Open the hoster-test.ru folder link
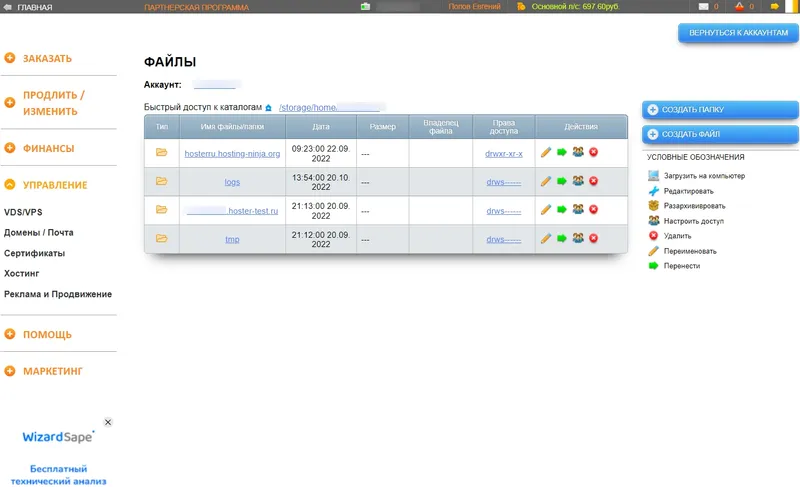Viewport: 800px width, 487px height. [x=232, y=211]
